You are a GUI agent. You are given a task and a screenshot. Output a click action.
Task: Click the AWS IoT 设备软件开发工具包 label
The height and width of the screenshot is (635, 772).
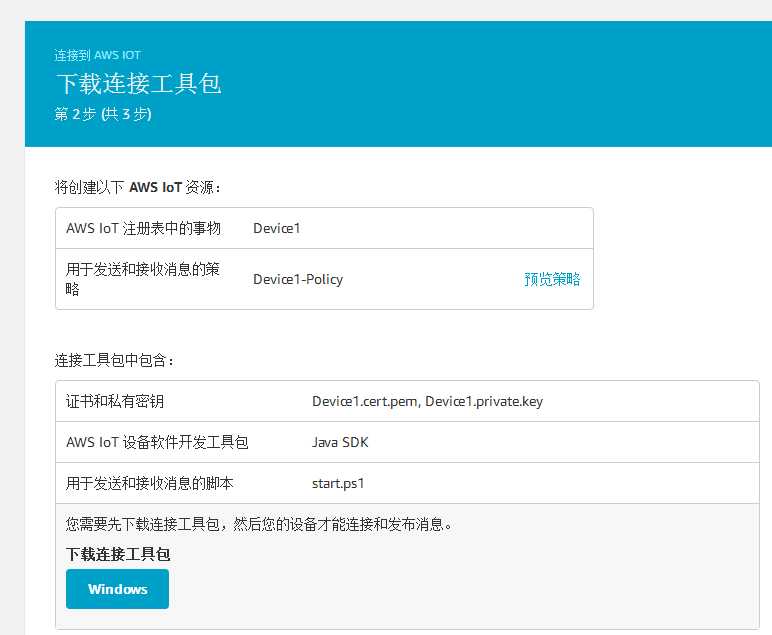[157, 442]
